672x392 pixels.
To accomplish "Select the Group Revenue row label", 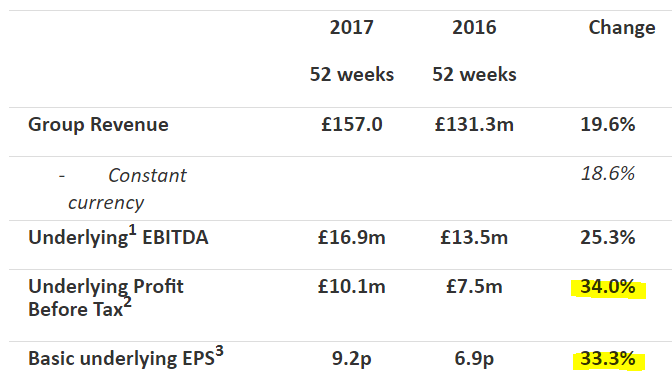I will (98, 125).
